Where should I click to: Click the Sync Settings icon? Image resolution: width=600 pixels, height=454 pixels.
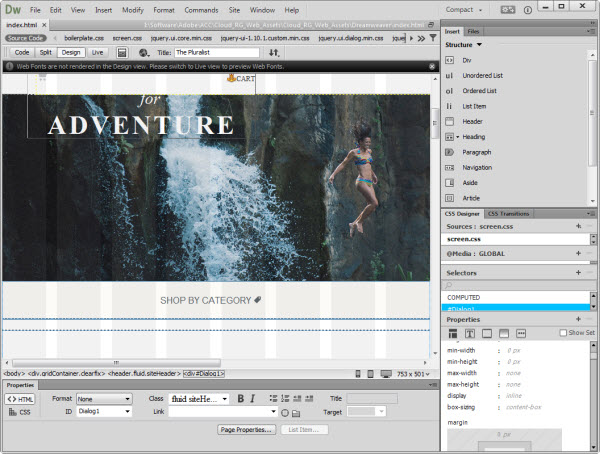click(x=508, y=10)
